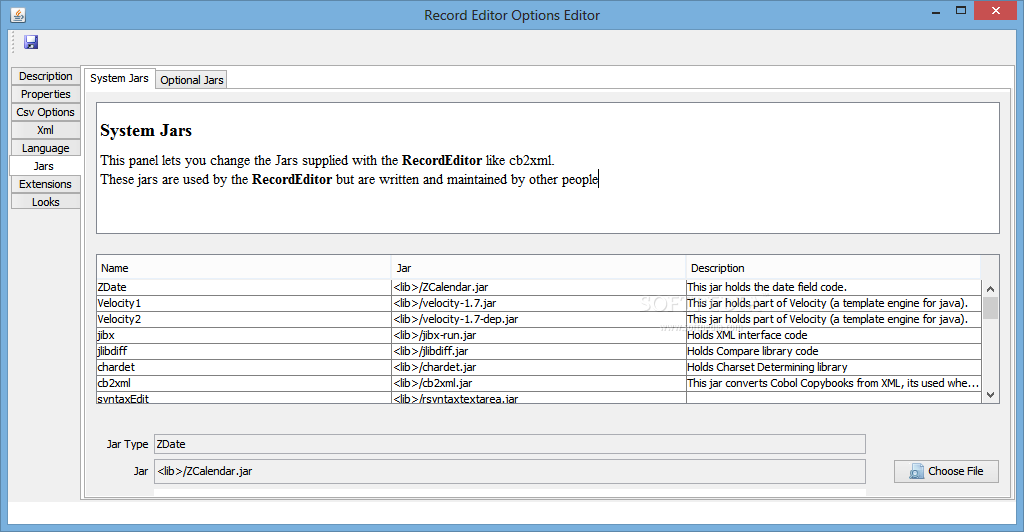Viewport: 1024px width, 532px height.
Task: Select the System Jars tab
Action: tap(120, 78)
